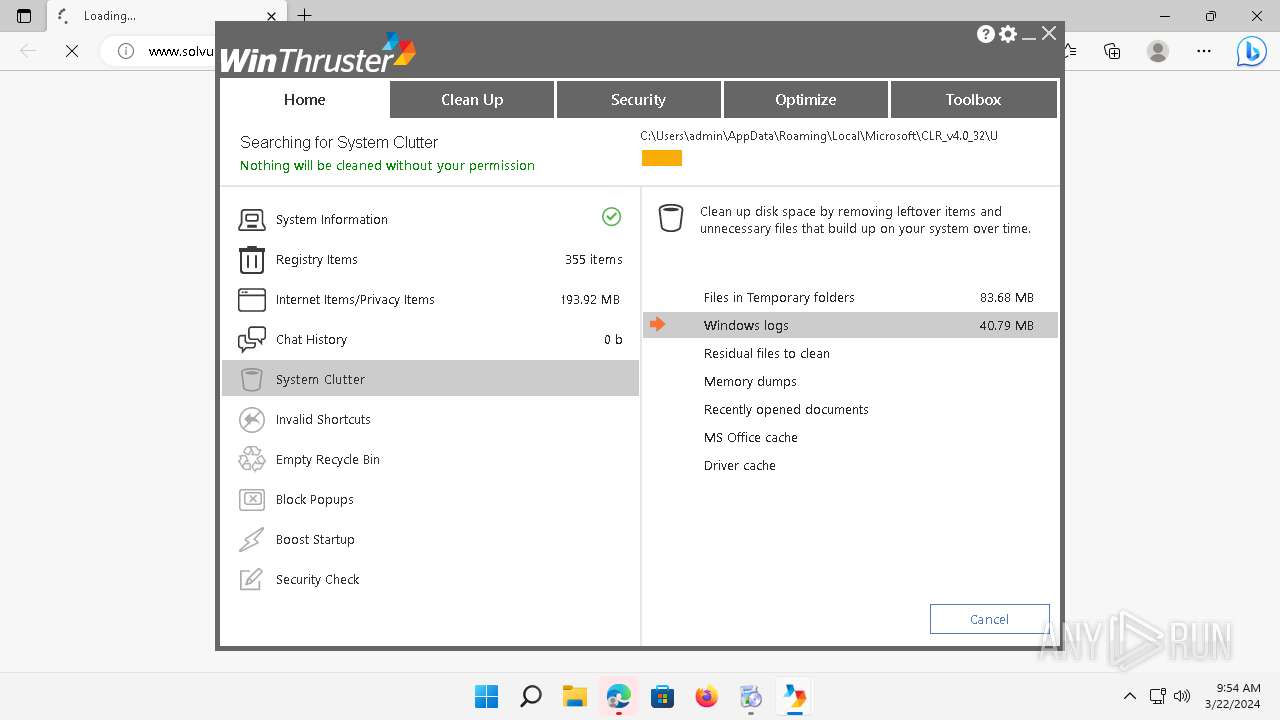Click the Registry Items trash can icon
This screenshot has height=720, width=1280.
pyautogui.click(x=252, y=260)
